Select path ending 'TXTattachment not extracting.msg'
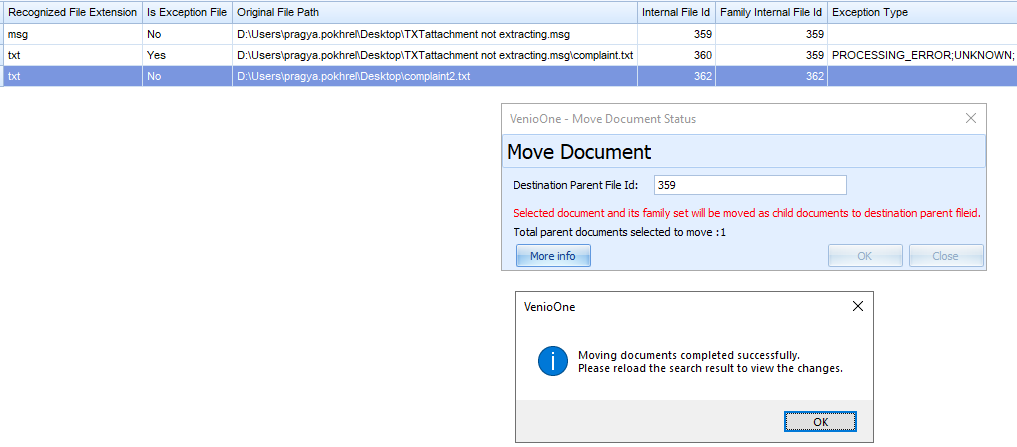This screenshot has height=447, width=1017. coord(435,34)
